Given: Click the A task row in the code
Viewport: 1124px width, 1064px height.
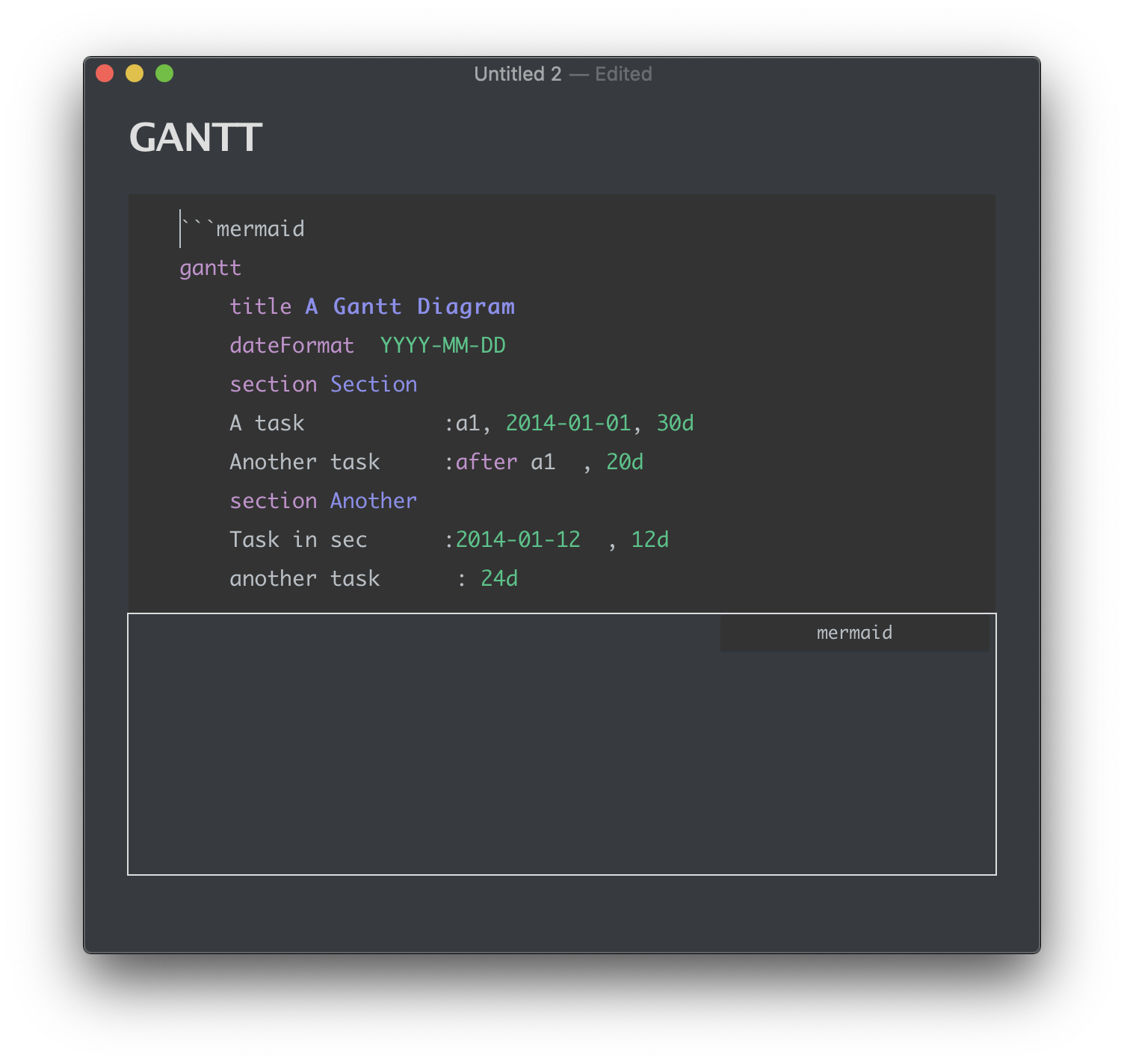Looking at the screenshot, I should pyautogui.click(x=267, y=423).
